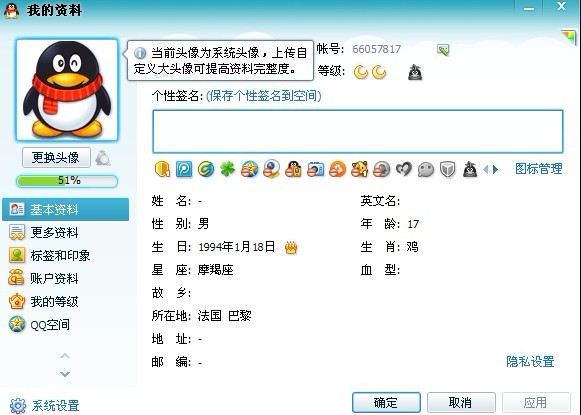Click the edit icon beside account number
Viewport: 581px width, 415px height.
coord(443,50)
